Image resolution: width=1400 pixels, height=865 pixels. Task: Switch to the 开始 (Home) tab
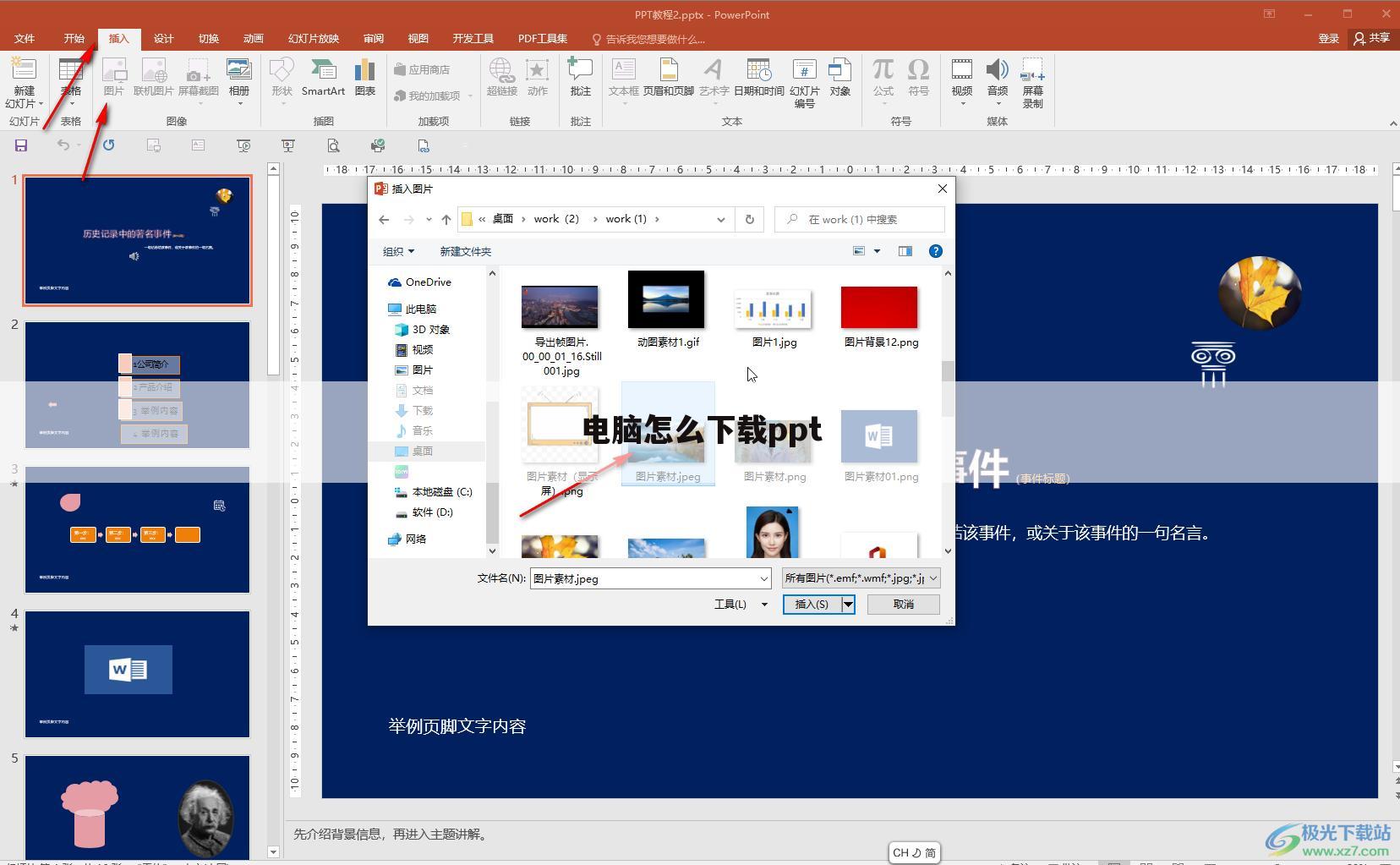click(74, 38)
